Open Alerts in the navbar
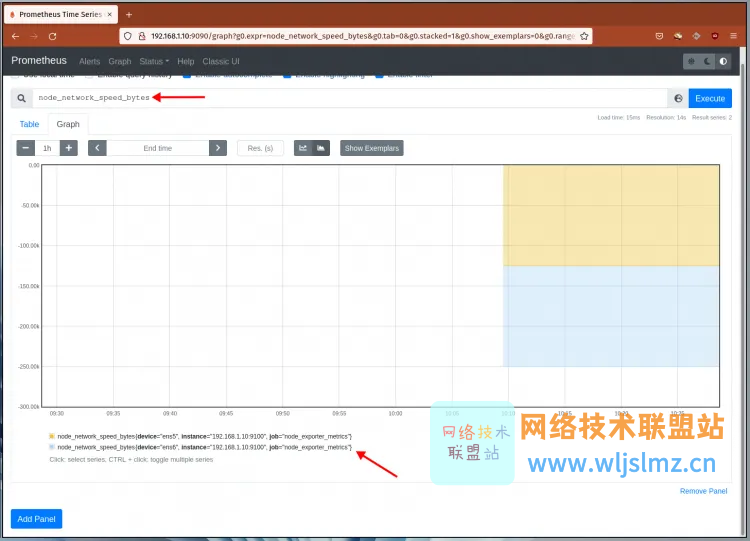The height and width of the screenshot is (541, 750). 89,61
